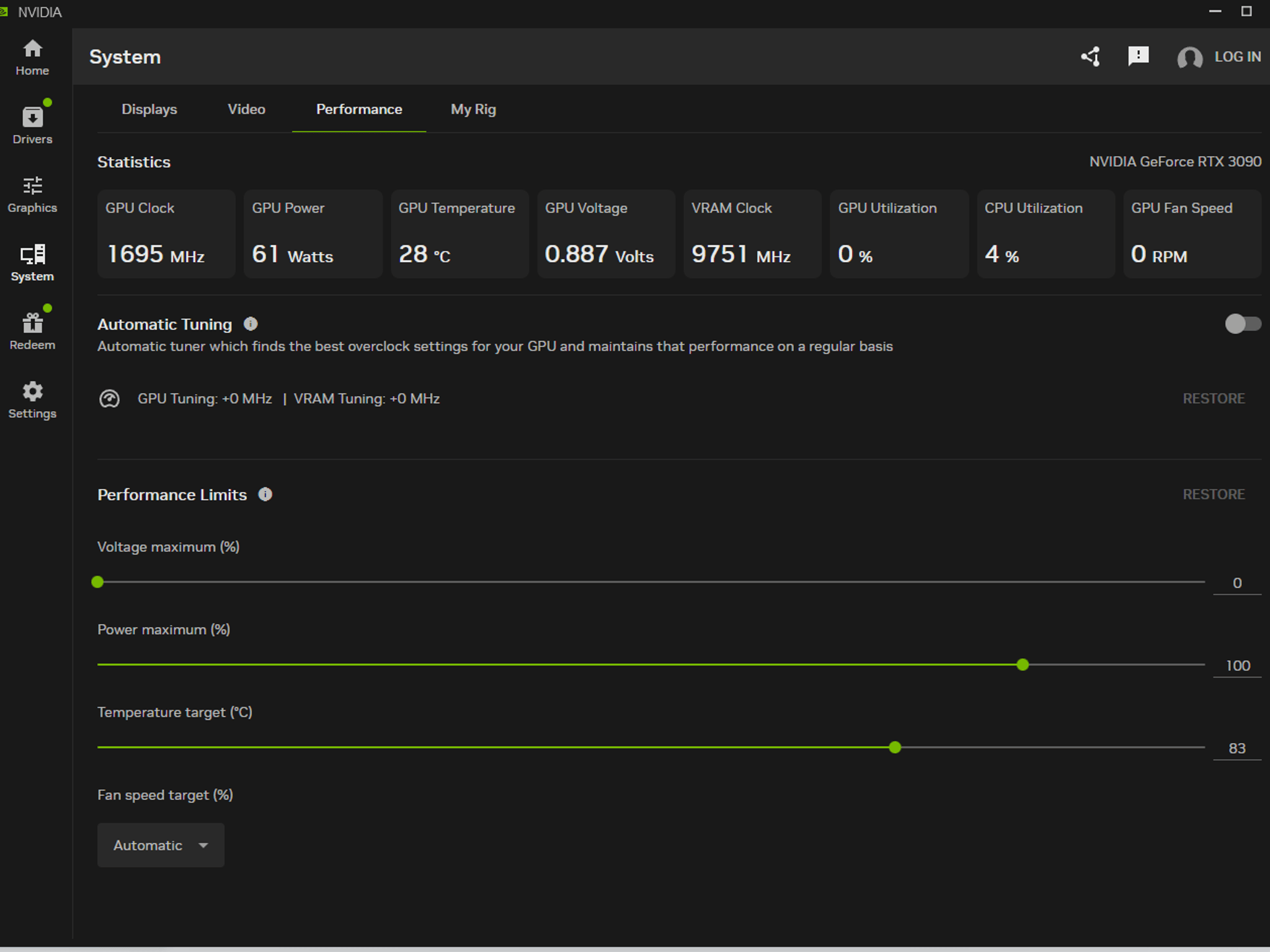This screenshot has width=1270, height=952.
Task: Open the feedback notification icon
Action: pyautogui.click(x=1139, y=56)
